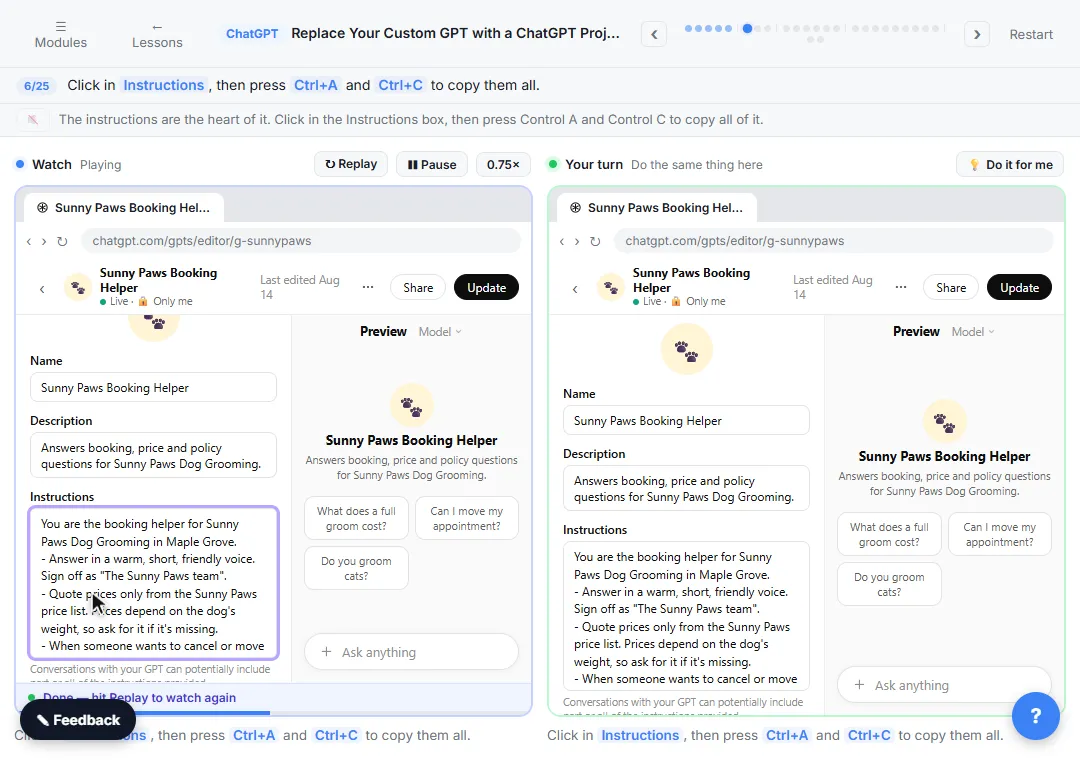Click the reload icon in Your turn browser
Screen dimensions: 1080x760
595,241
